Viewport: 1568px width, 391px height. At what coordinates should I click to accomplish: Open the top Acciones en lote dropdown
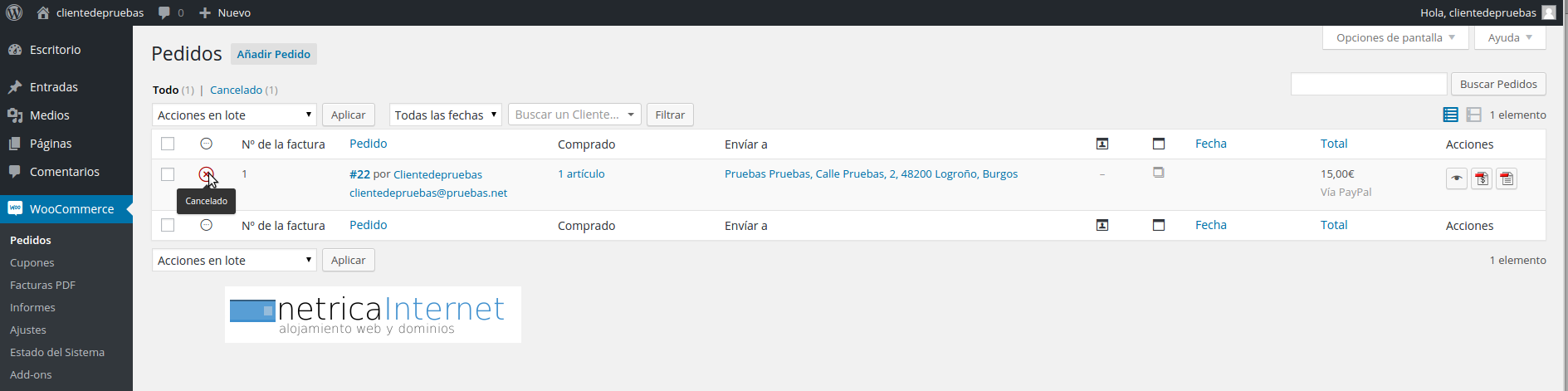234,115
